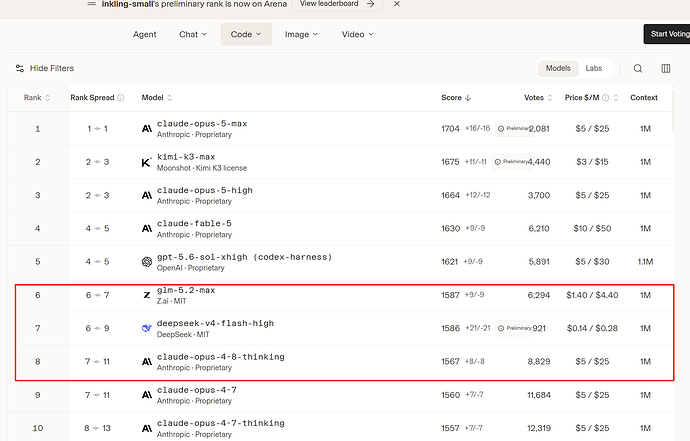Sort by the Price $/M sort arrows

click(616, 98)
